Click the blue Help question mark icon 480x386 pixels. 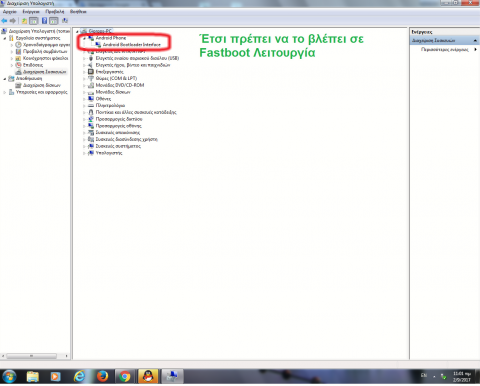pos(44,21)
